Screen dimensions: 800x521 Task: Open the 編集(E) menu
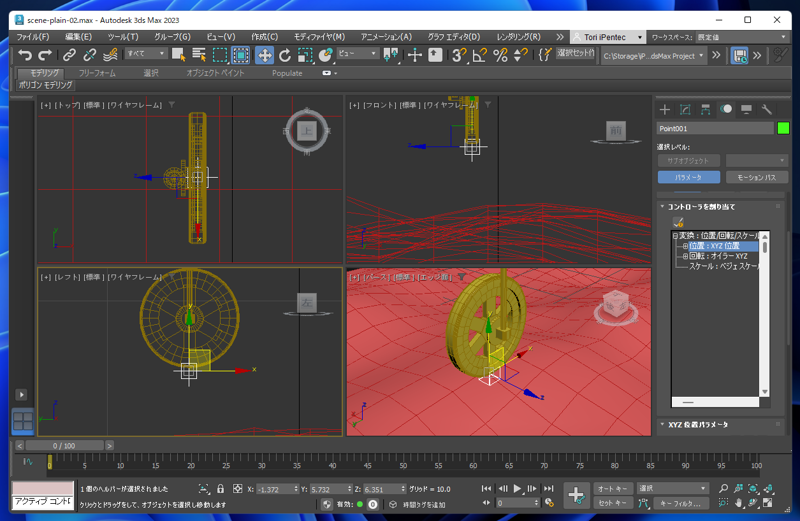tap(78, 37)
